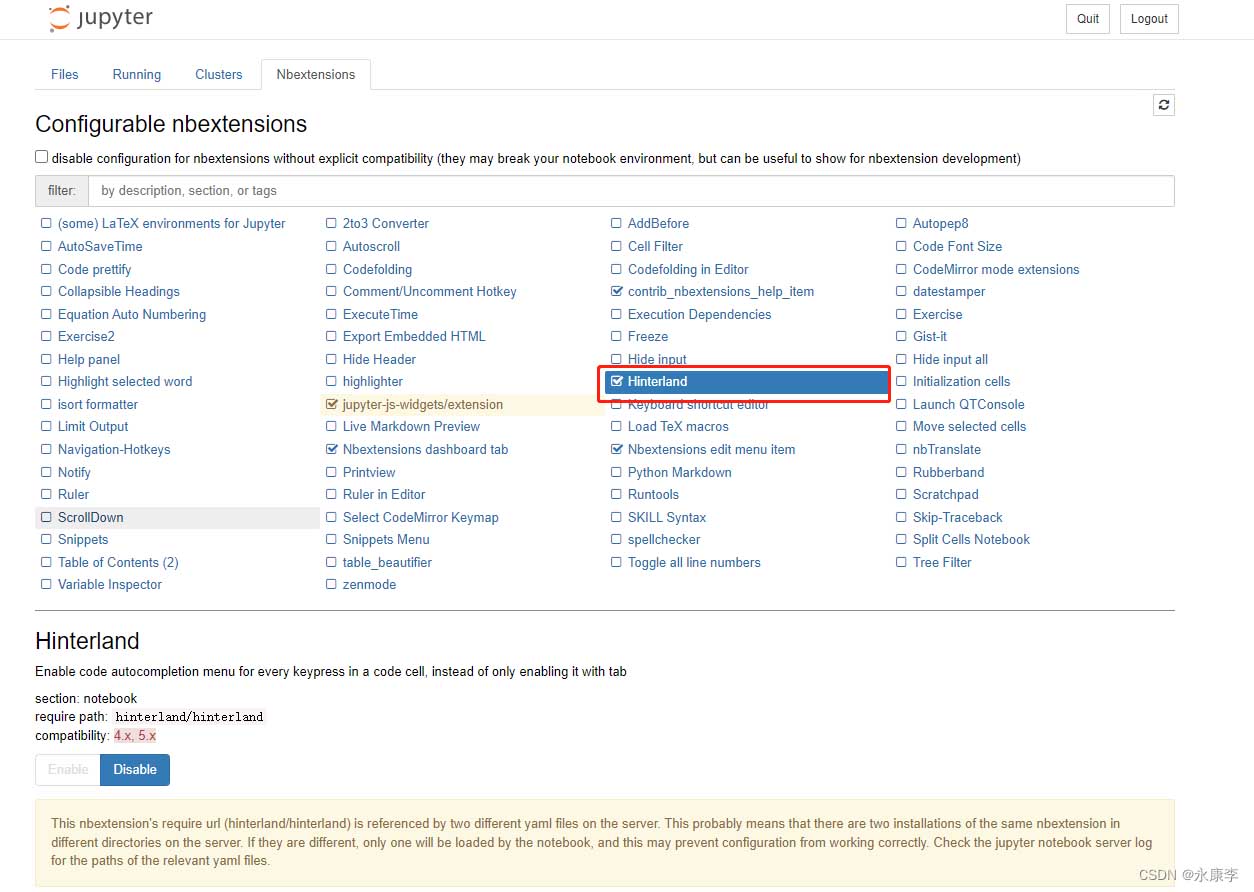Select the Move selected cells extension

coord(969,427)
